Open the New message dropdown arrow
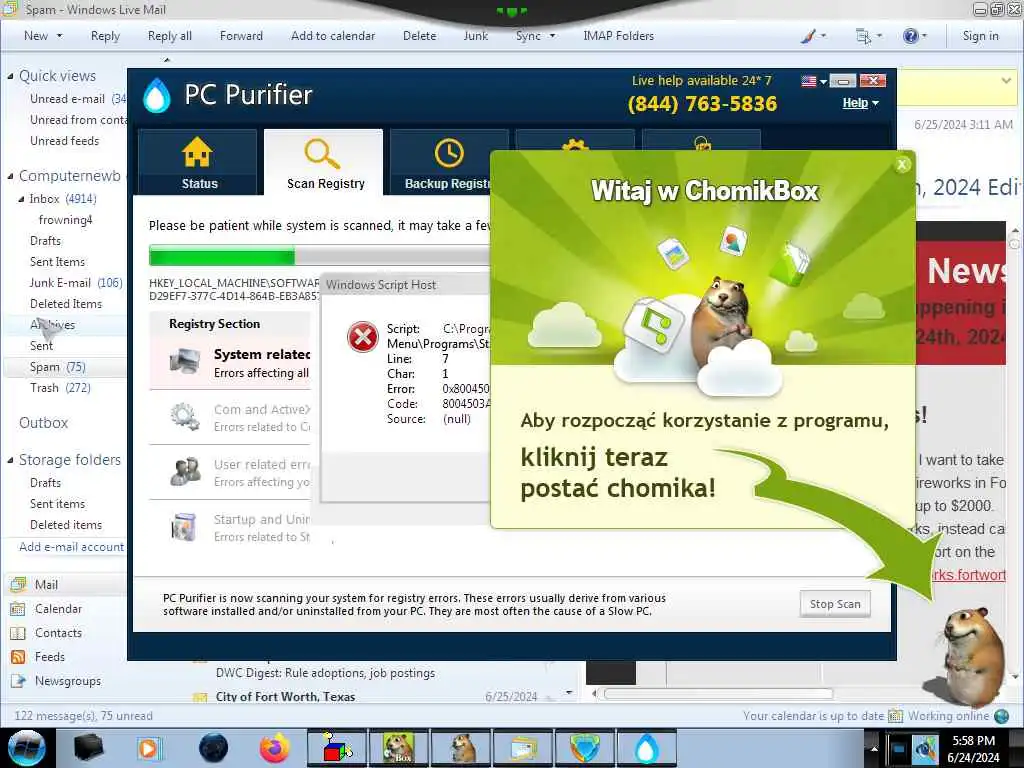The height and width of the screenshot is (768, 1024). 60,36
